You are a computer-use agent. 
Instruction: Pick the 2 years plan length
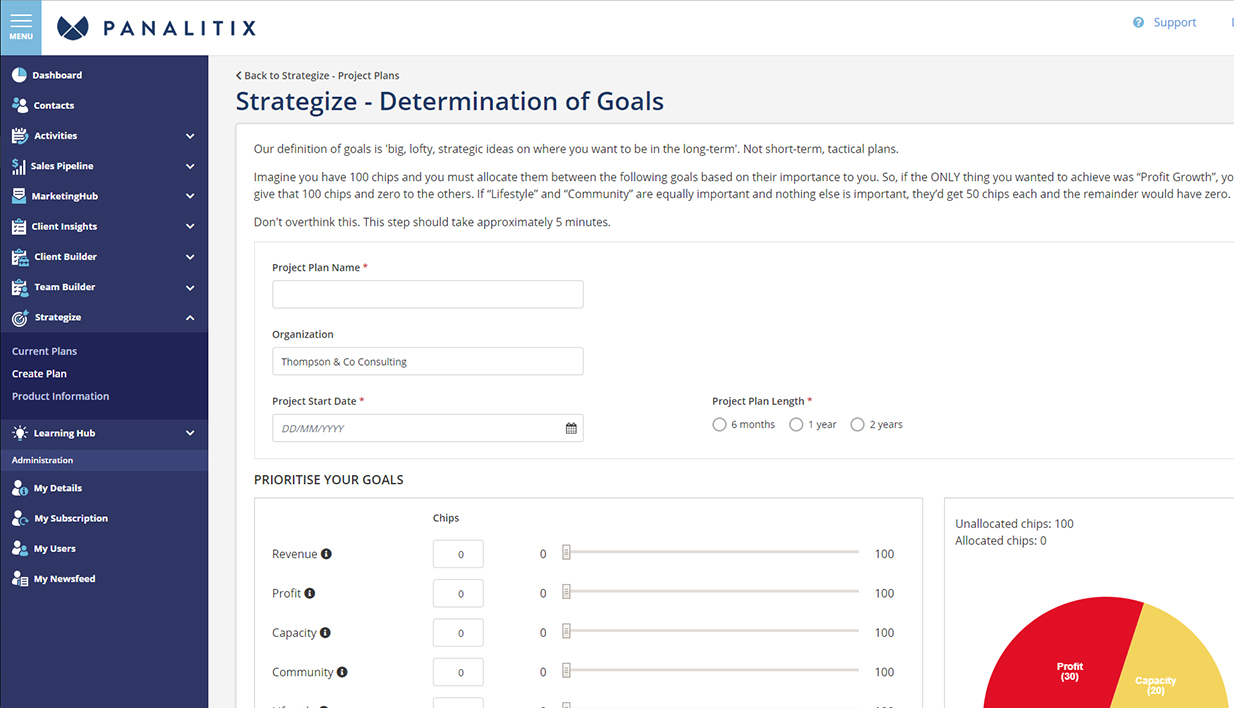pos(857,425)
